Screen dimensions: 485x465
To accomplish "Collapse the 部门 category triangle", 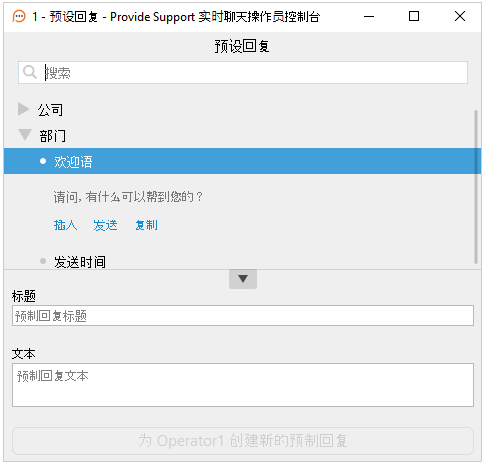I will click(x=25, y=135).
